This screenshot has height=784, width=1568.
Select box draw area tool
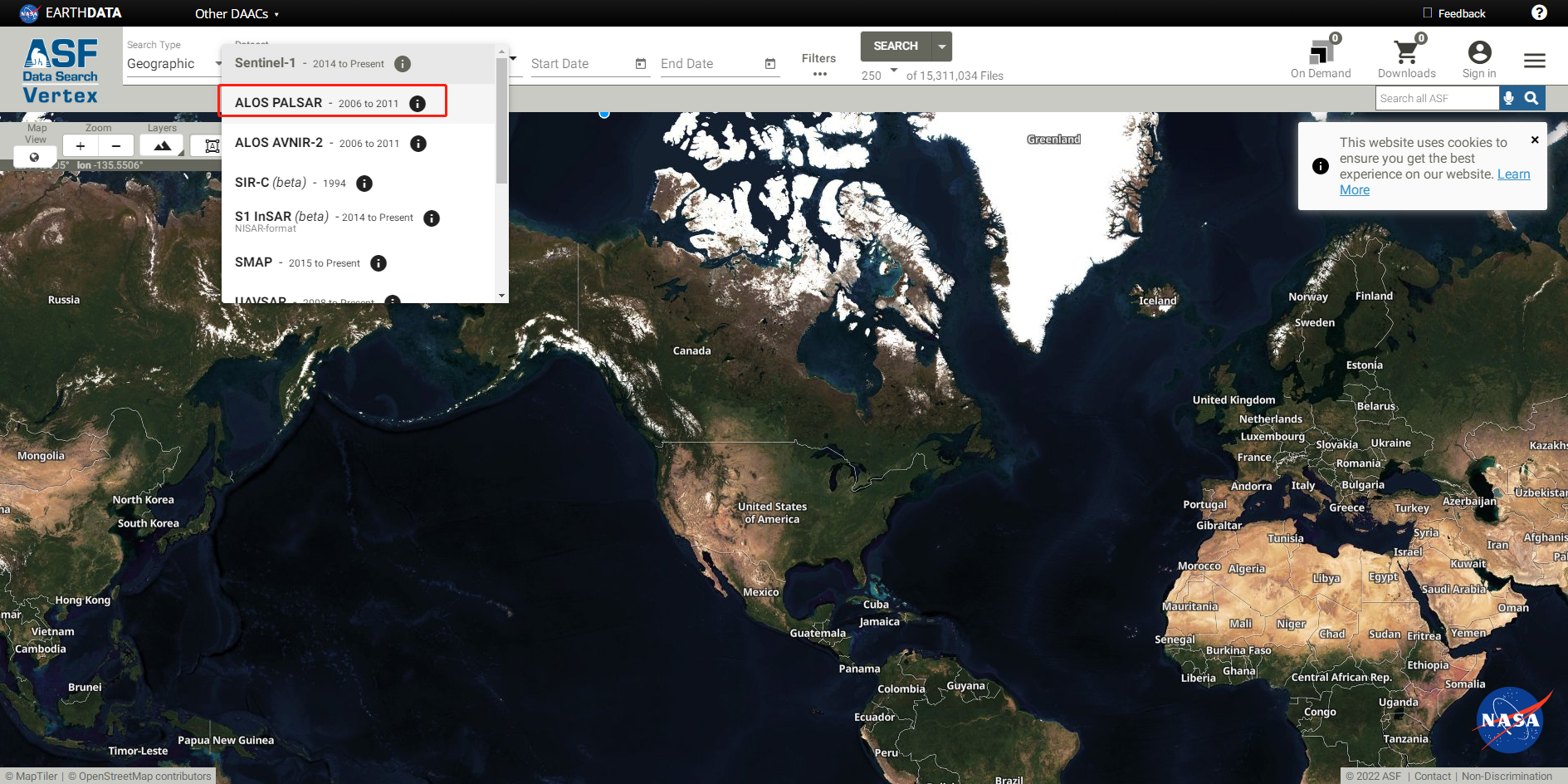[212, 146]
